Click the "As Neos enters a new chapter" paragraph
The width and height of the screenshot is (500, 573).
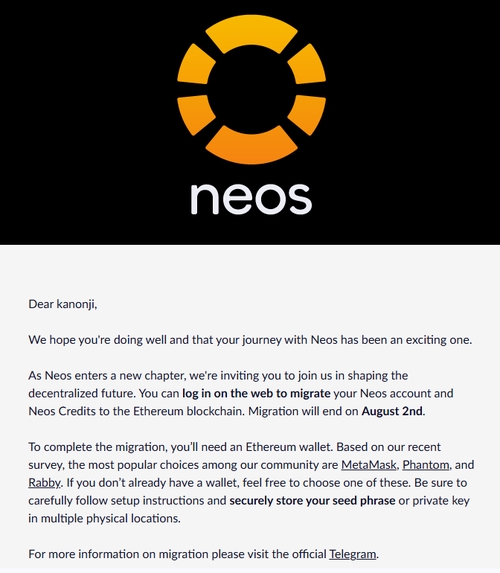click(x=241, y=394)
